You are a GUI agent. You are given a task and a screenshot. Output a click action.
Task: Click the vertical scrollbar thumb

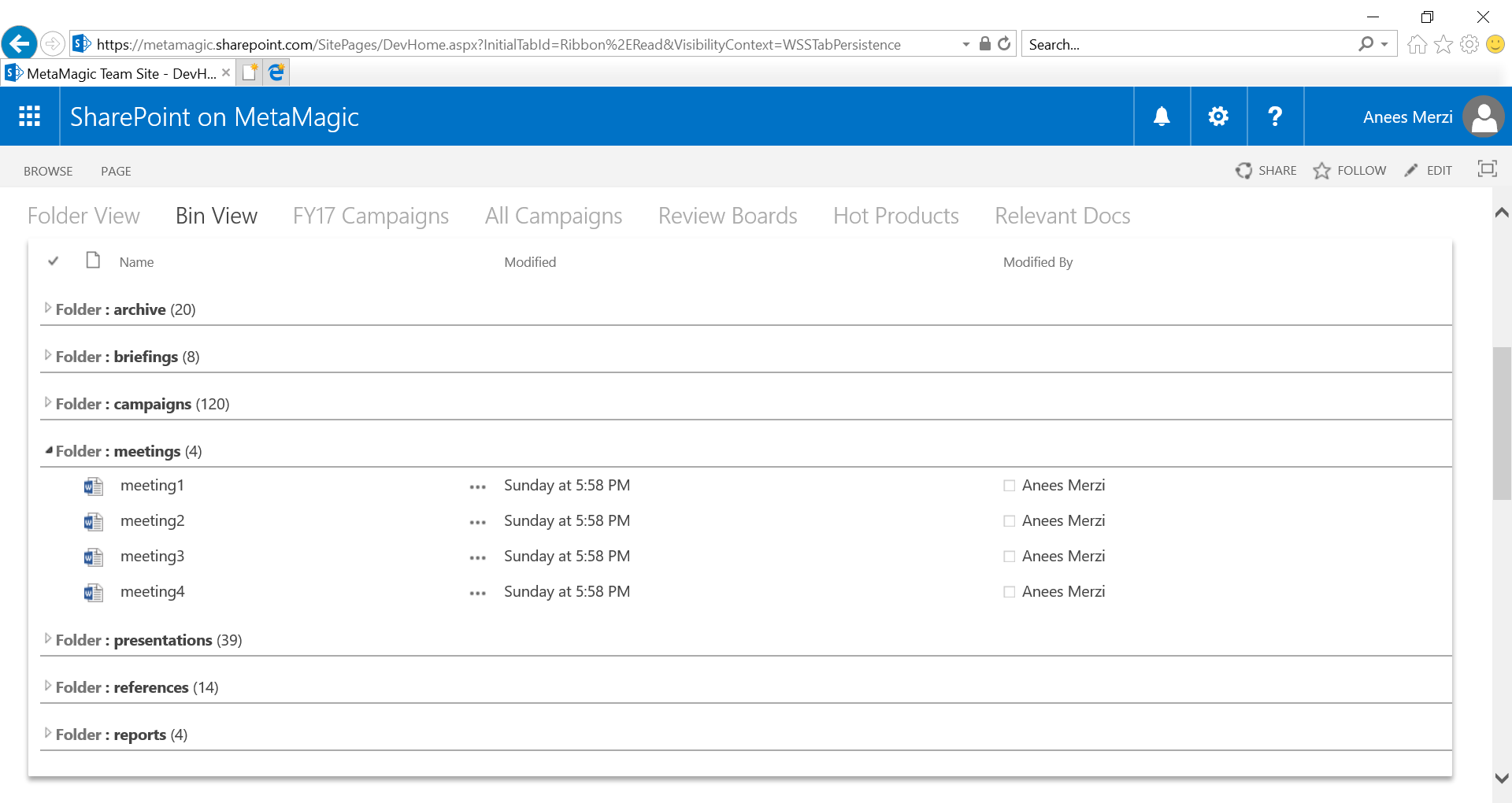pyautogui.click(x=1502, y=423)
